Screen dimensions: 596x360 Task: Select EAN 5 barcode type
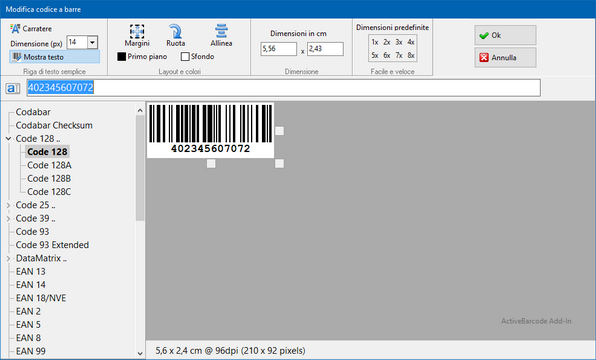pos(28,325)
